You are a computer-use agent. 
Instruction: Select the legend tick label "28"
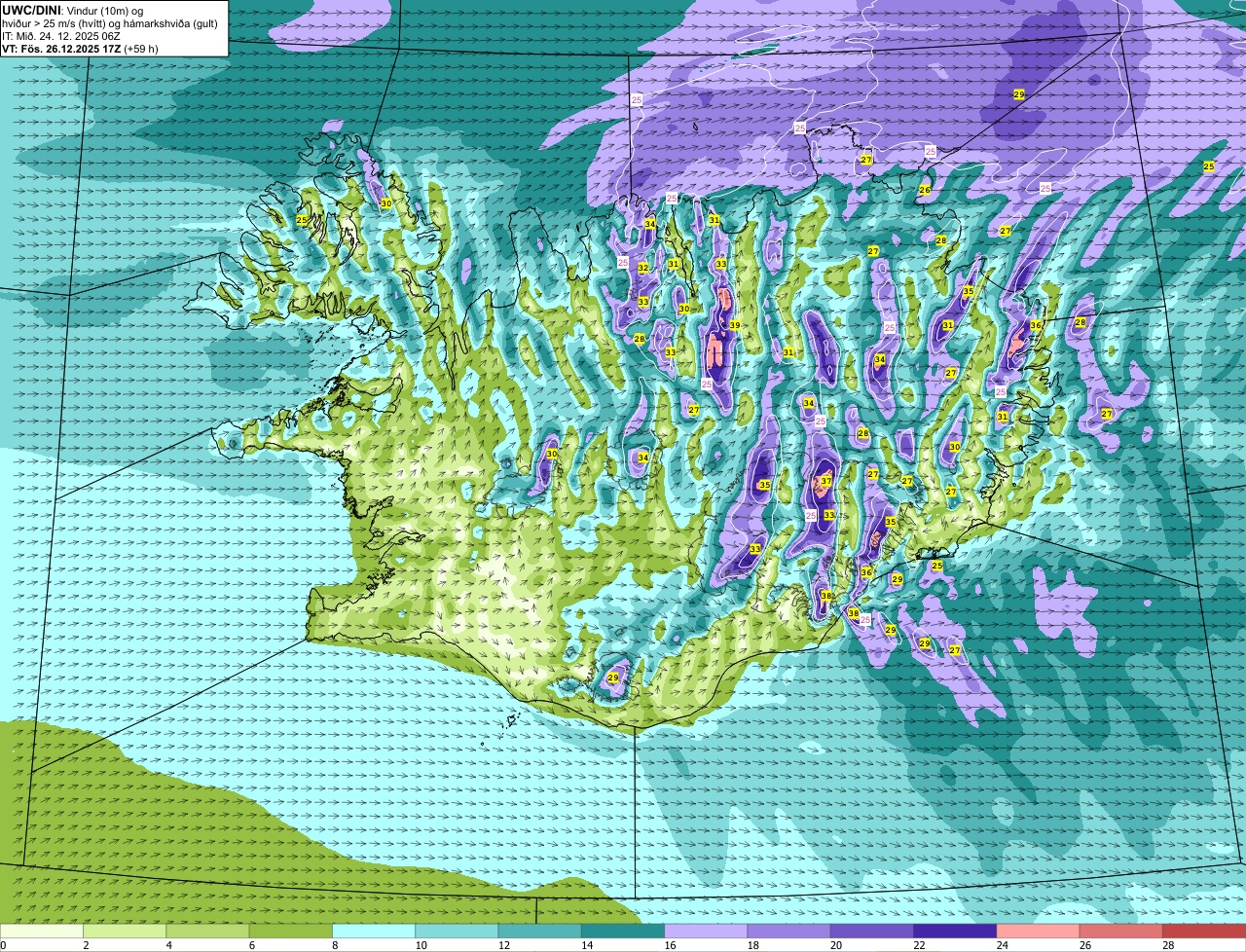(1168, 945)
